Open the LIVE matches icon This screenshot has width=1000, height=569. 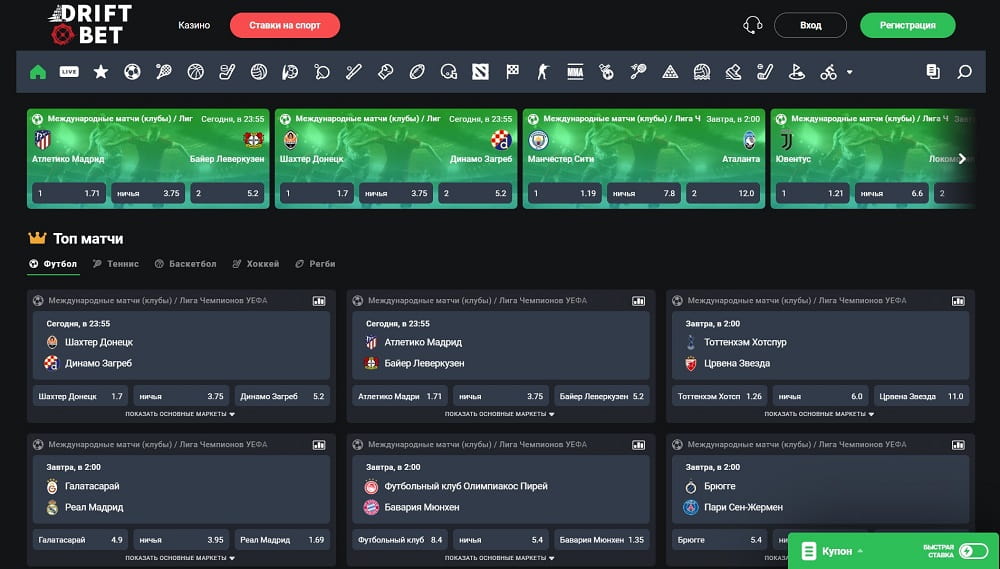(69, 72)
